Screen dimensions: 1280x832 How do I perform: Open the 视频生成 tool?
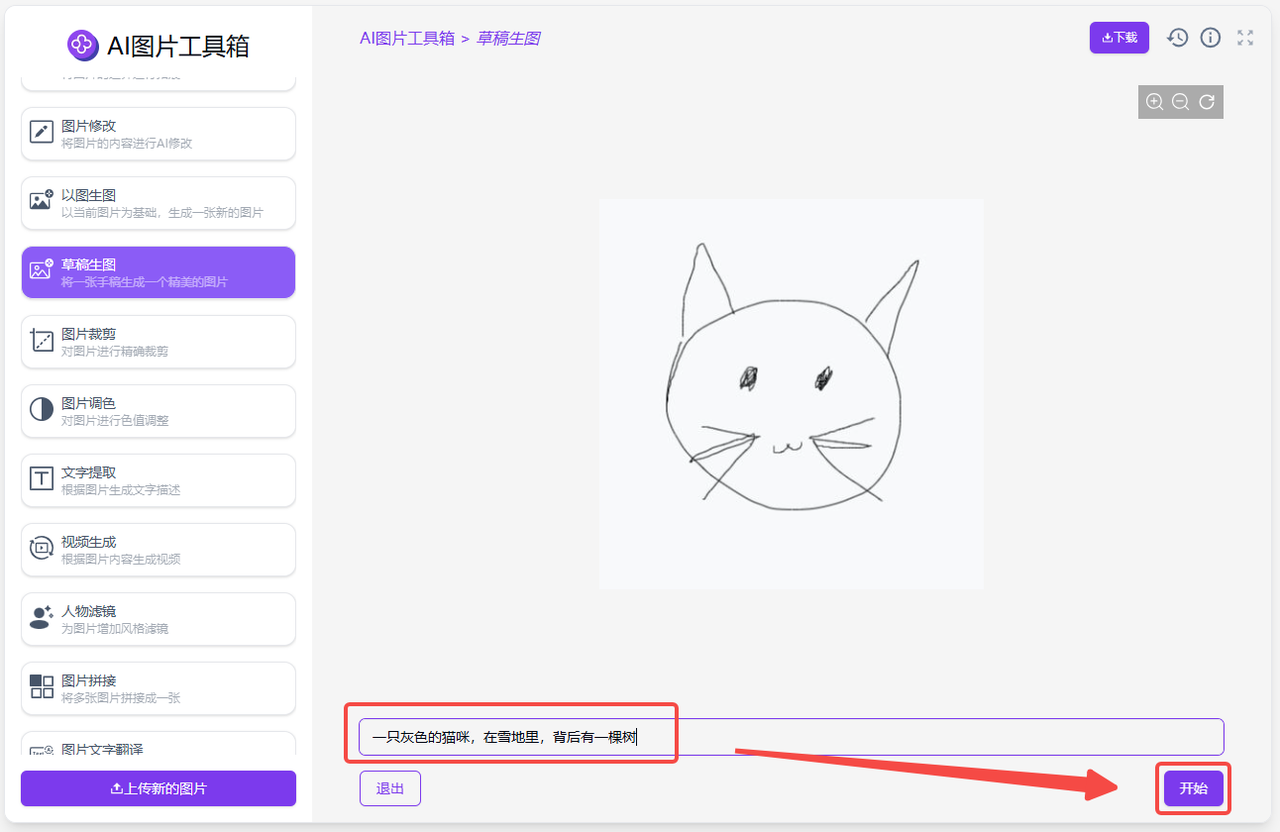click(158, 549)
